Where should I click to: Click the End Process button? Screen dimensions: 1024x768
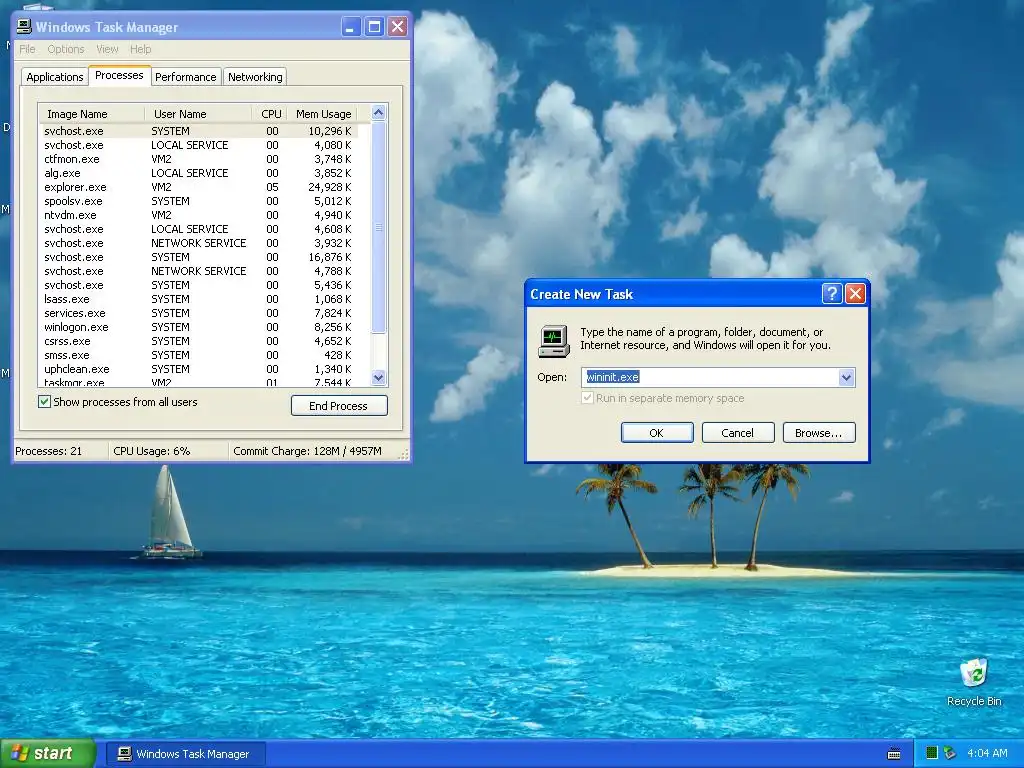pyautogui.click(x=339, y=406)
